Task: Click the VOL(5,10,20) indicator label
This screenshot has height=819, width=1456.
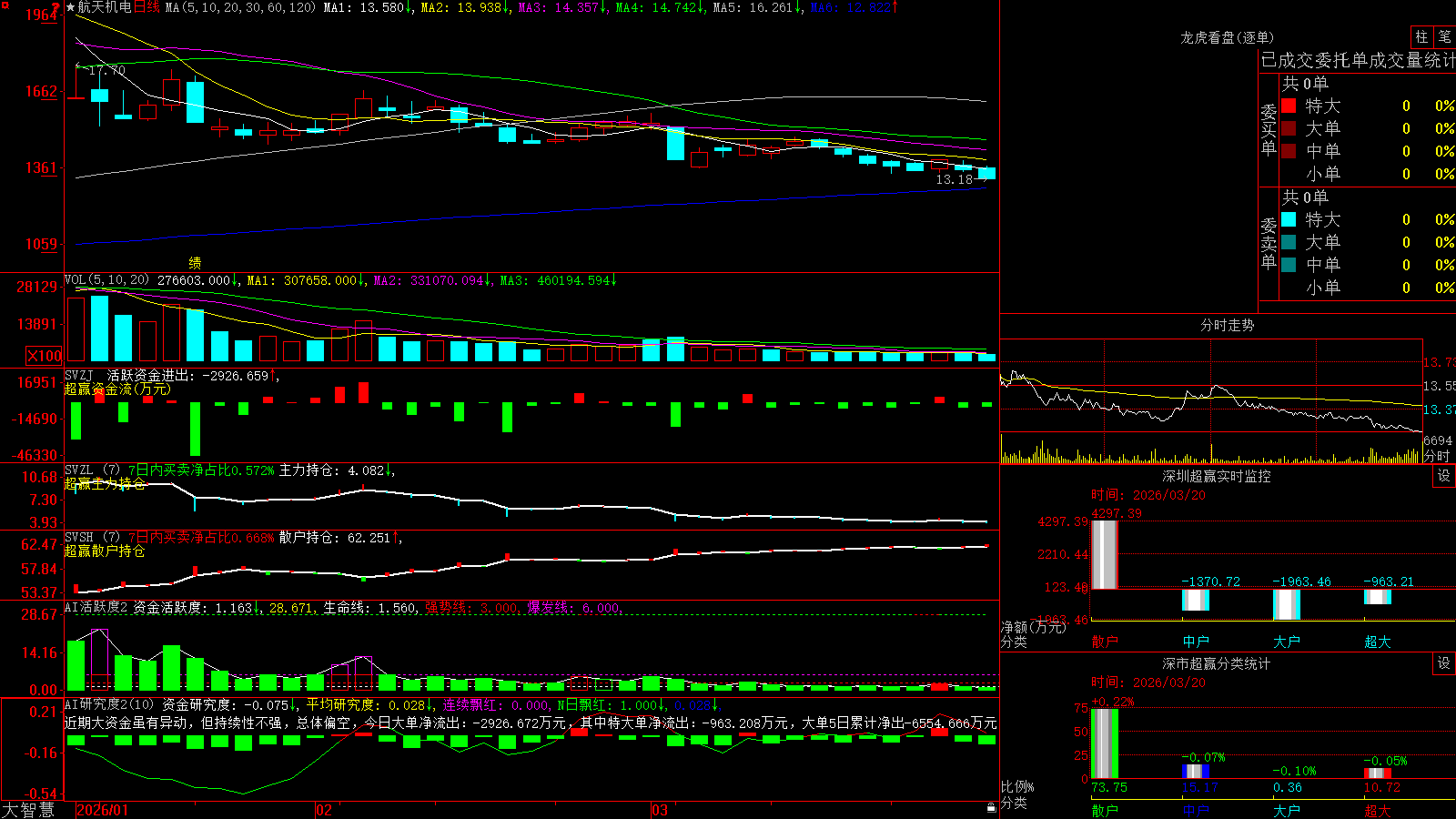Action: (107, 280)
